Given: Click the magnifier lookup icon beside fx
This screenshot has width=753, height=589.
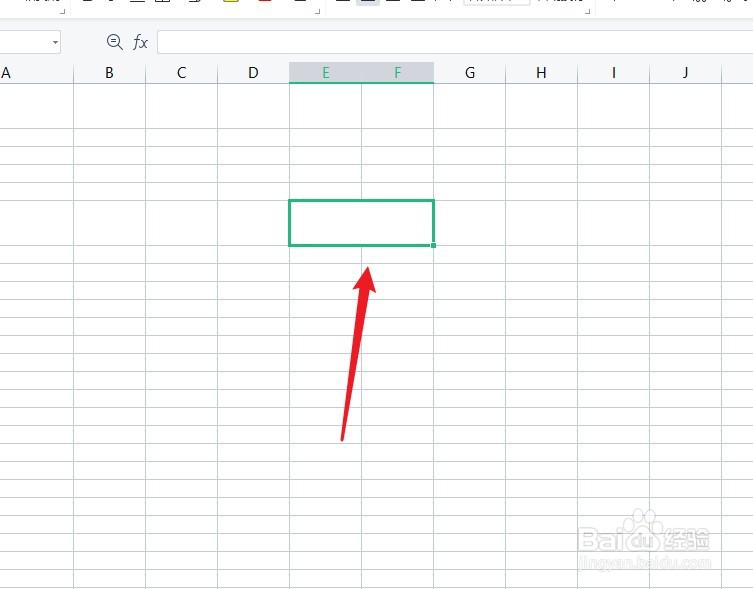Looking at the screenshot, I should click(x=114, y=42).
